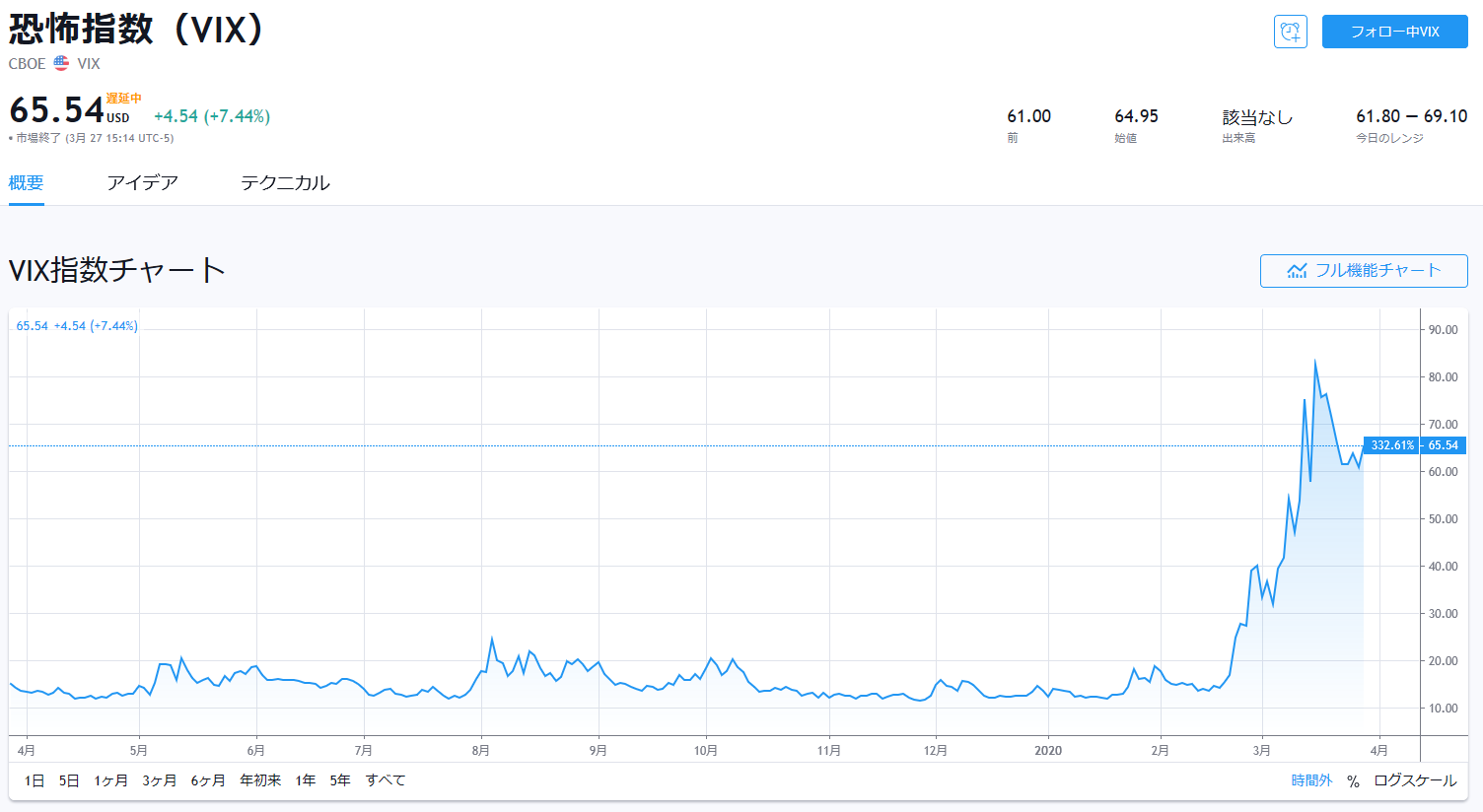Choose the 1ヶ月 range
The image size is (1483, 812).
click(x=111, y=780)
